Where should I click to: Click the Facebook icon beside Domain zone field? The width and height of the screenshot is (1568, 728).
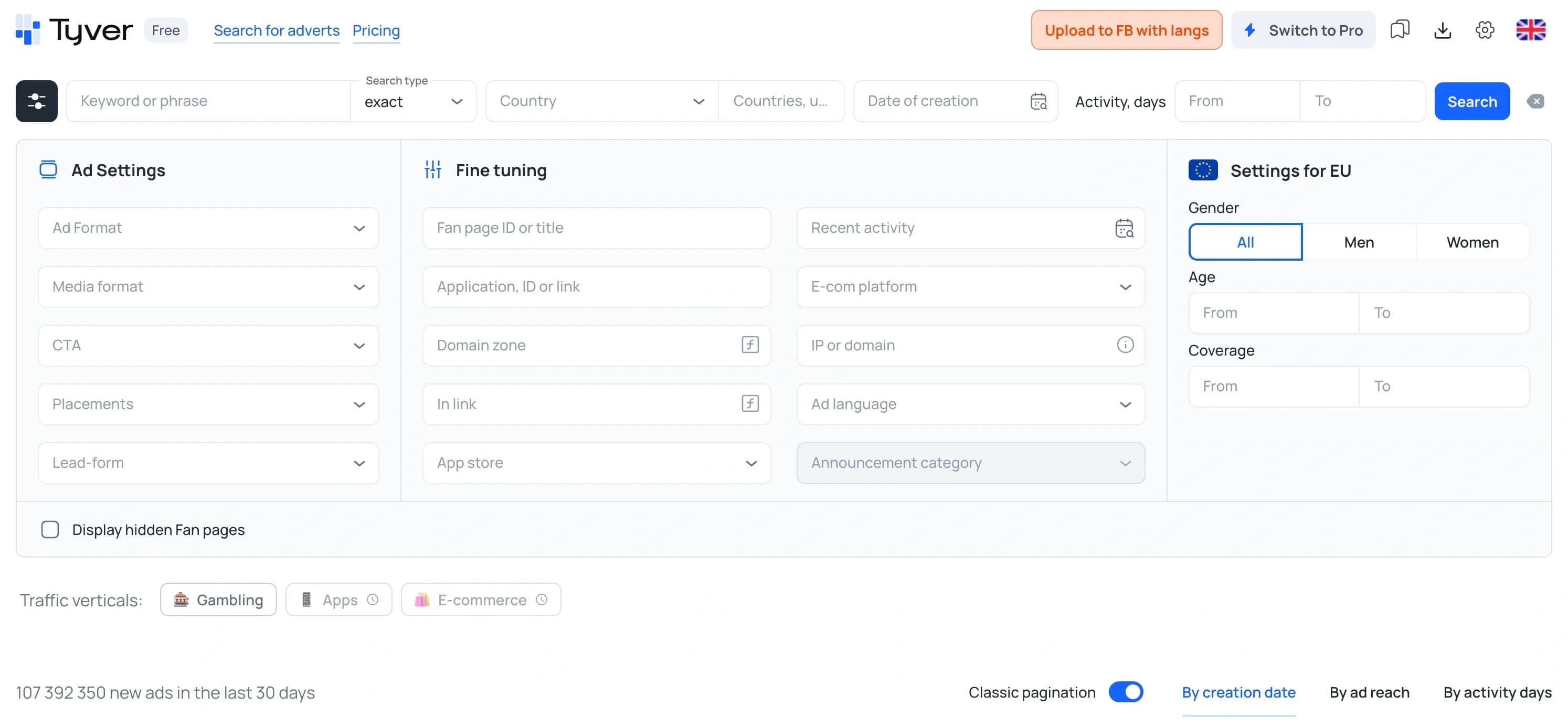point(750,345)
